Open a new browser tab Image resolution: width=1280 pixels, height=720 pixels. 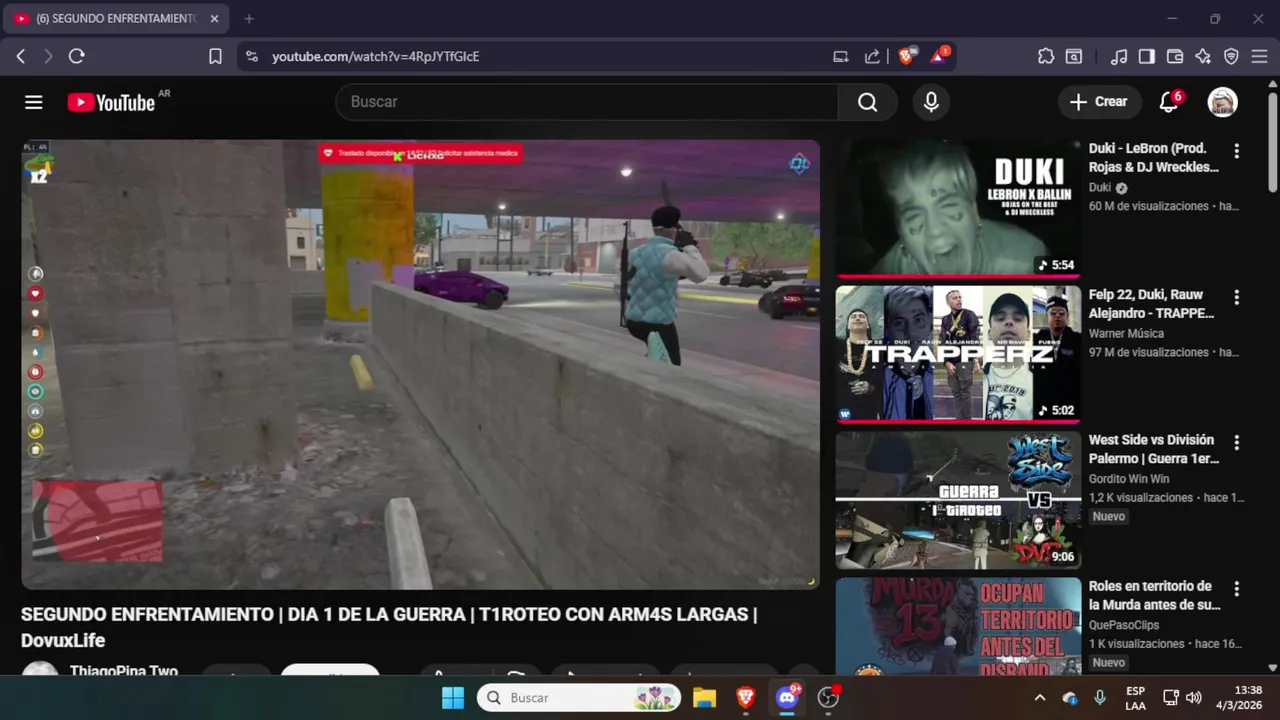[x=249, y=19]
